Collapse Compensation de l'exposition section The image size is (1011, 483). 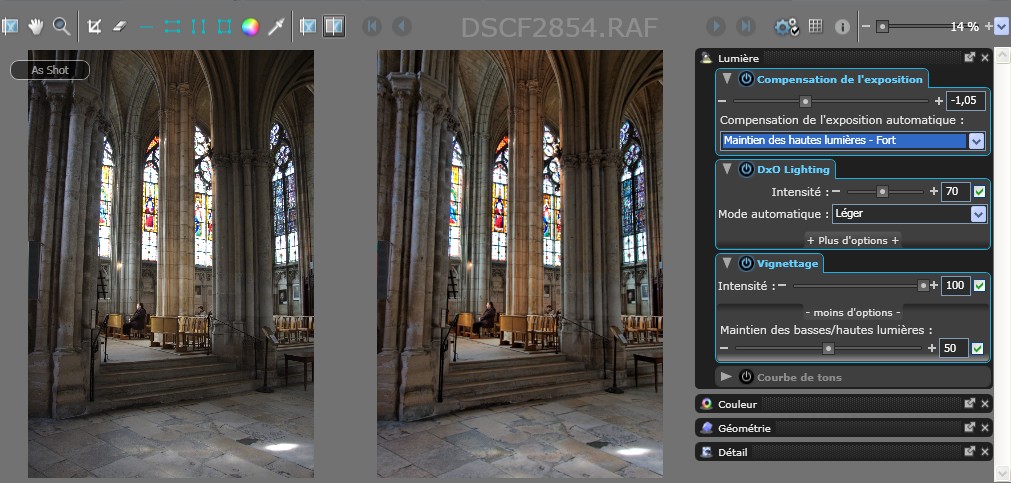coord(727,79)
